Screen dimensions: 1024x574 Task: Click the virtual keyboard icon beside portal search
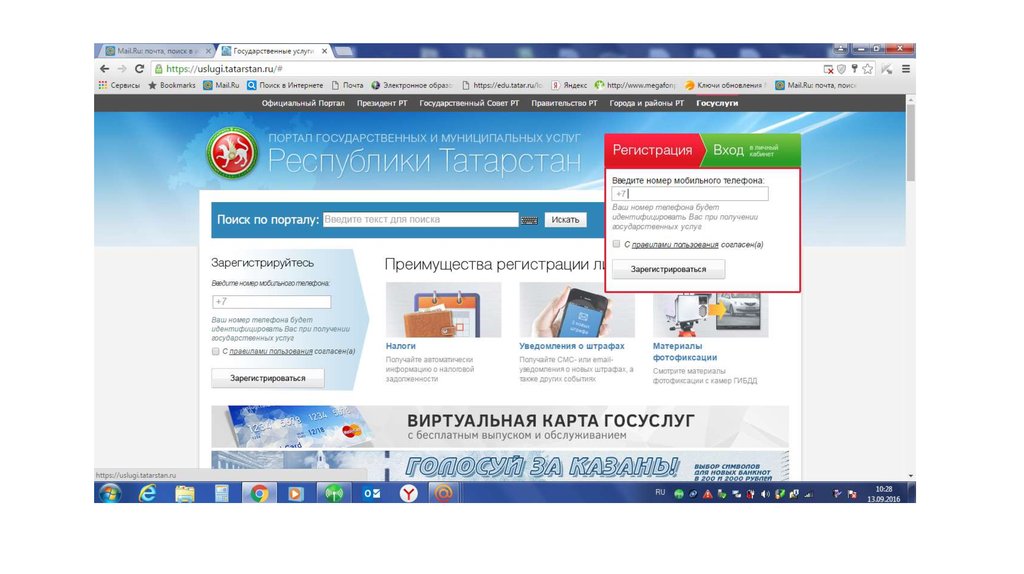click(x=529, y=220)
